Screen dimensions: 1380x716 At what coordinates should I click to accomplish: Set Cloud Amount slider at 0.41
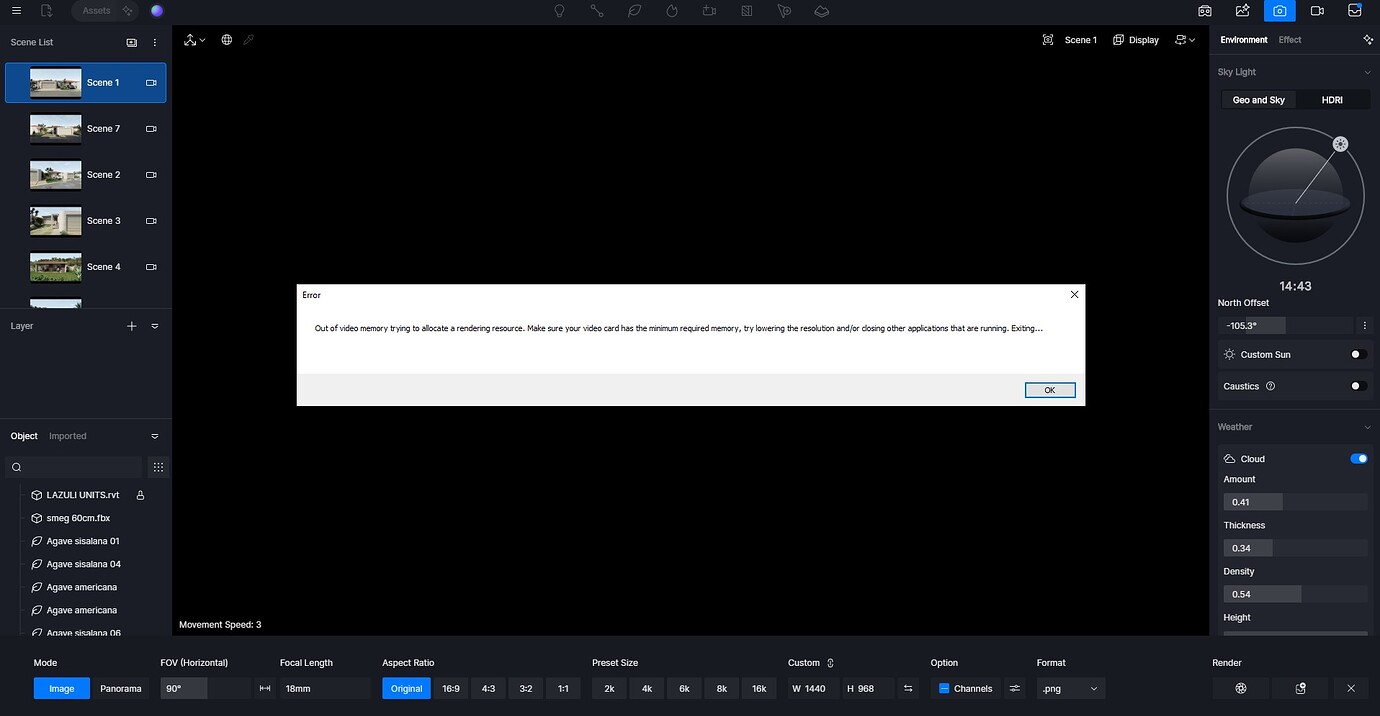[x=1296, y=502]
